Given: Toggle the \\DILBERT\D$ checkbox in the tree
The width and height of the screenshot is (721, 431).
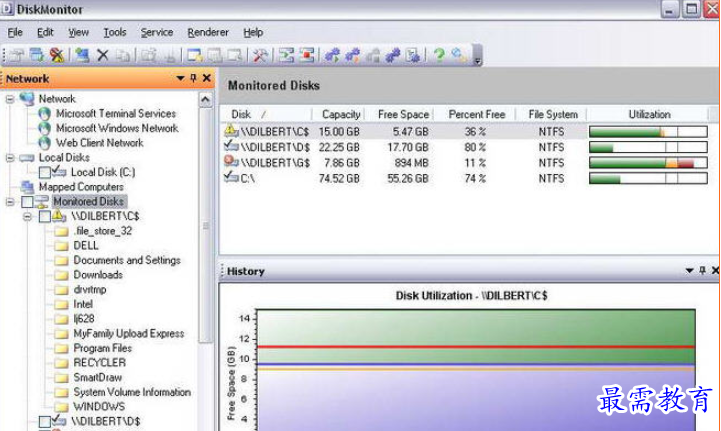Looking at the screenshot, I should (45, 422).
